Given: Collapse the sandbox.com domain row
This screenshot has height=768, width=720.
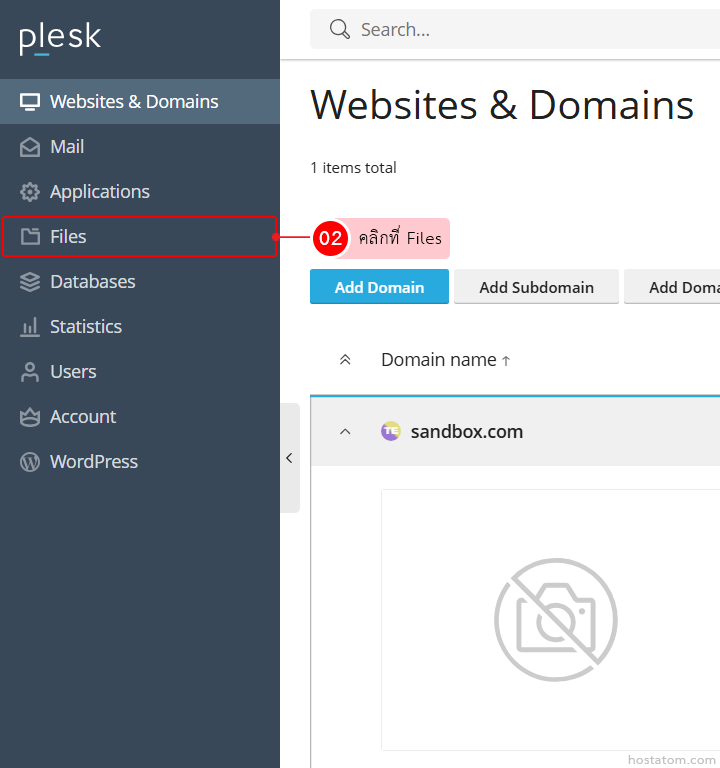Looking at the screenshot, I should click(x=345, y=431).
